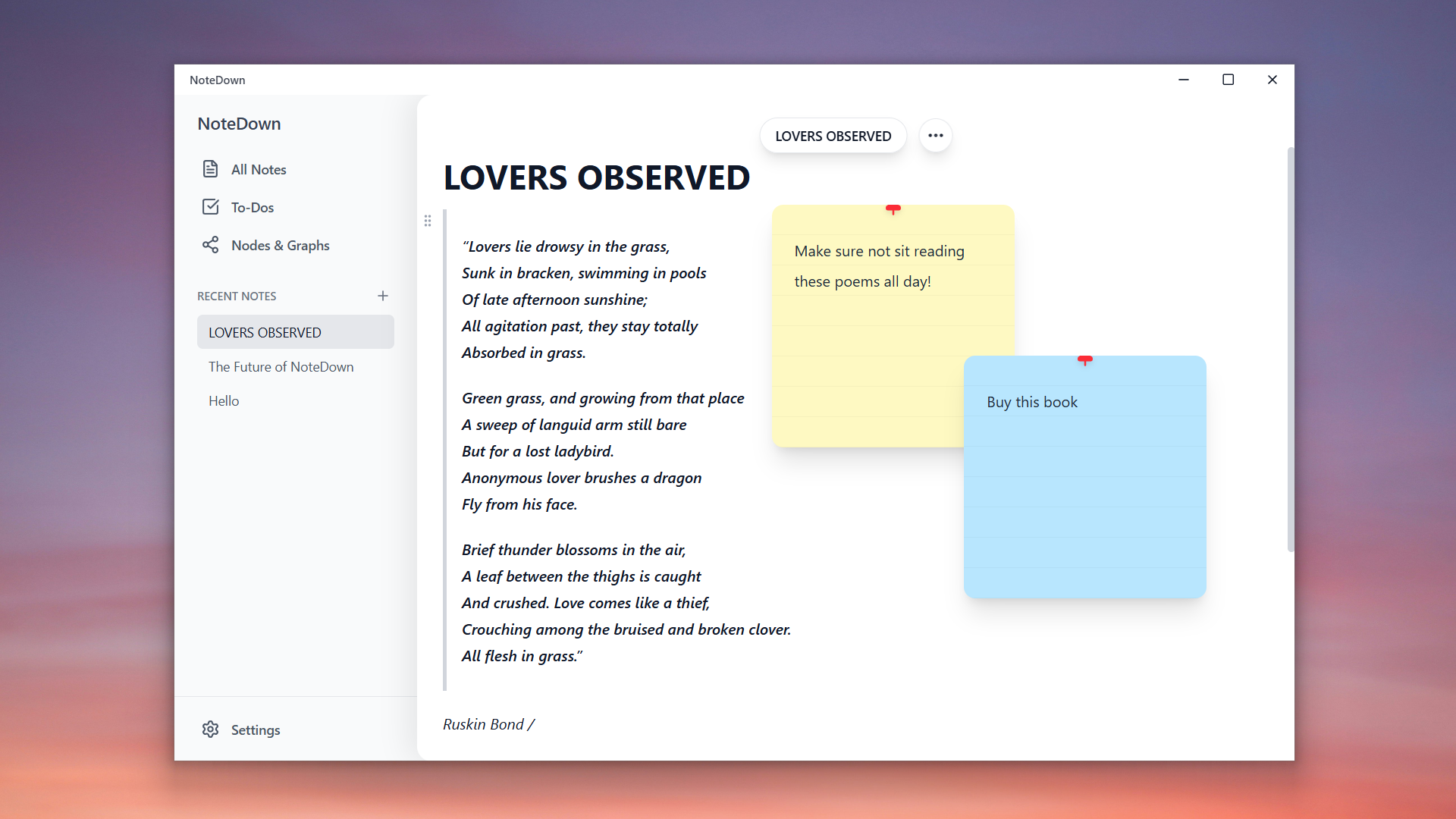Click 'Ruskin Bond /' attribution text
The width and height of the screenshot is (1456, 819).
(x=488, y=724)
